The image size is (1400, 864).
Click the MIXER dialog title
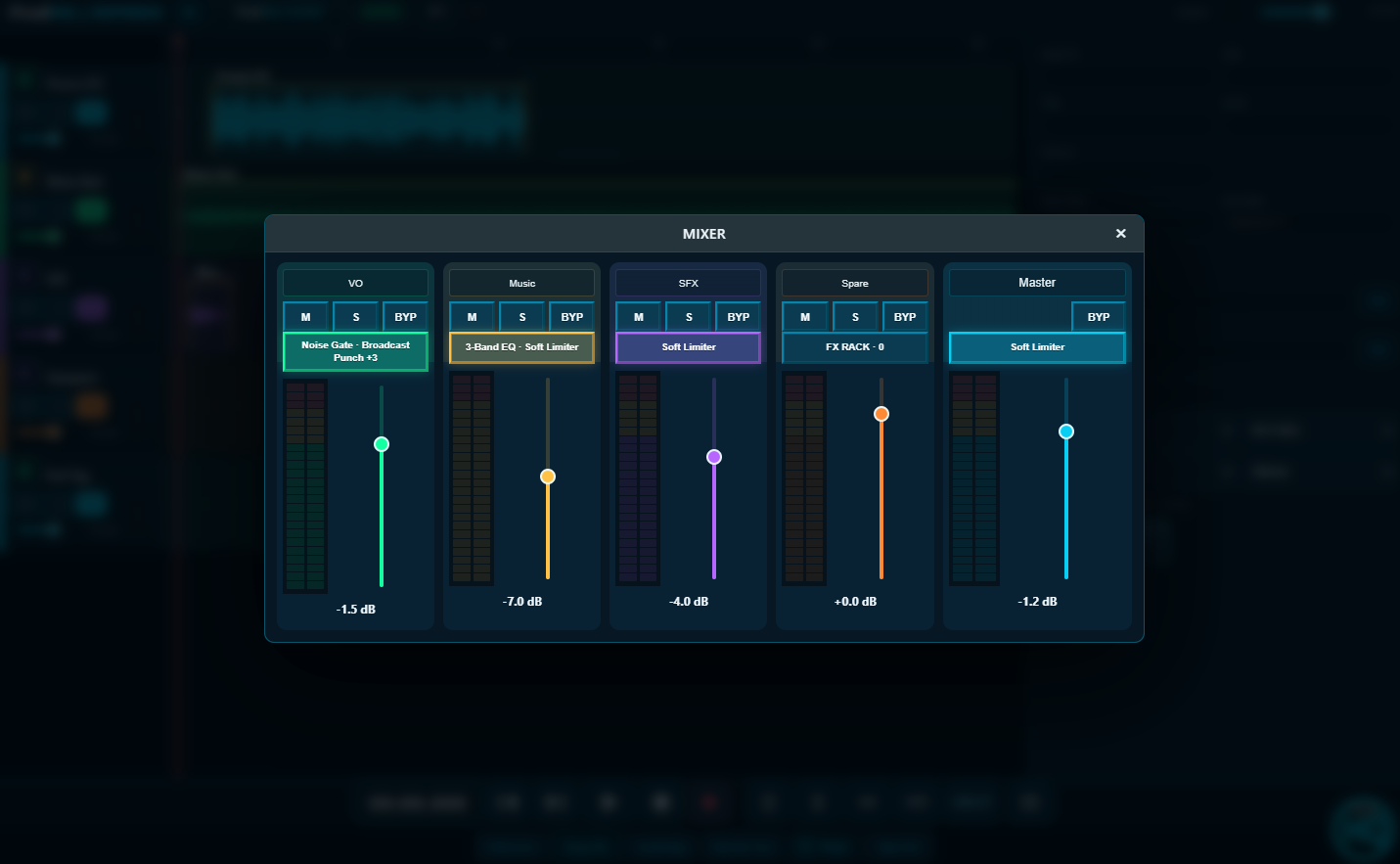[x=704, y=234]
